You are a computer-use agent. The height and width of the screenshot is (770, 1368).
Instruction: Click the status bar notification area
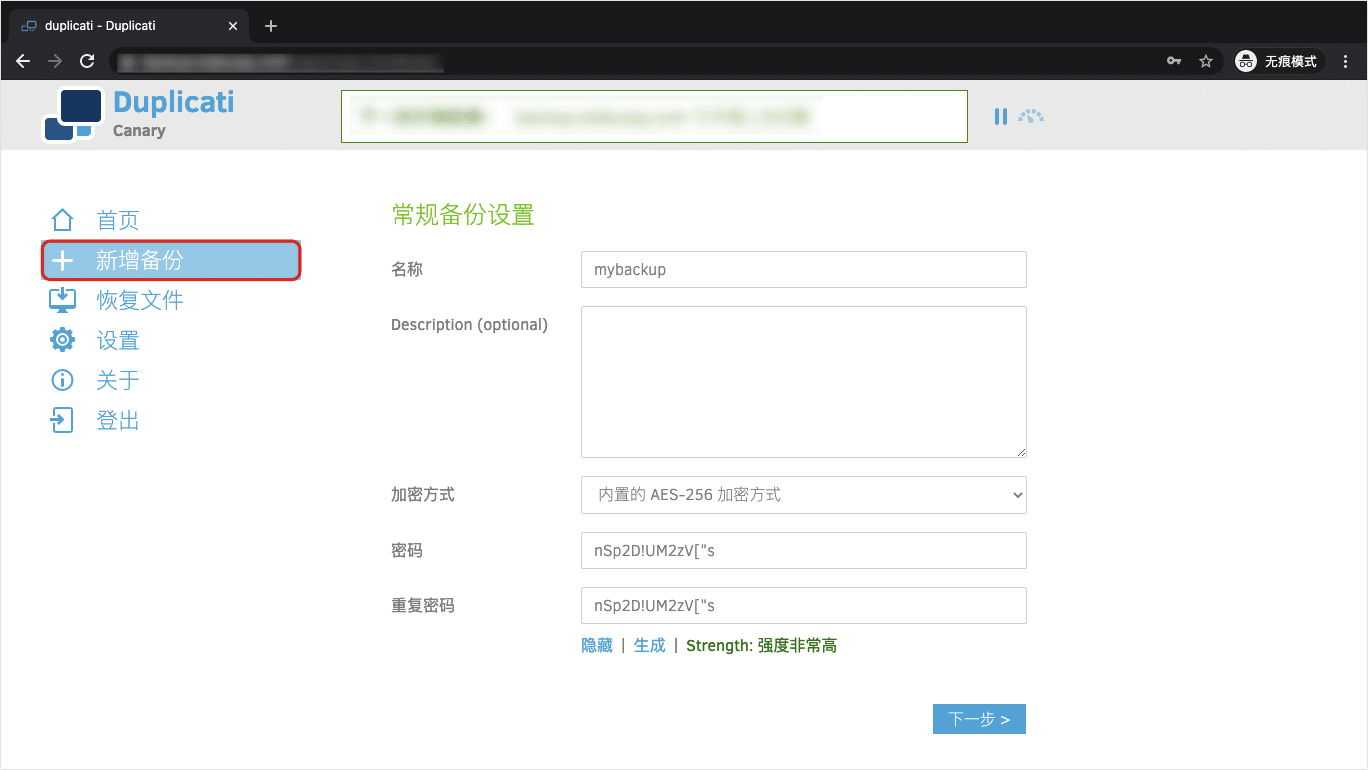[x=654, y=116]
